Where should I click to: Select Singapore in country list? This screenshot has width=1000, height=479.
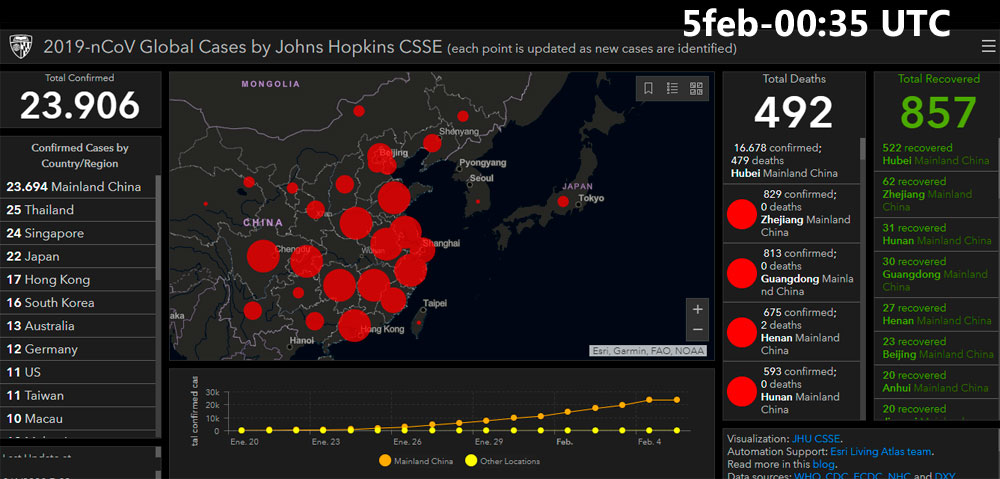(x=78, y=233)
